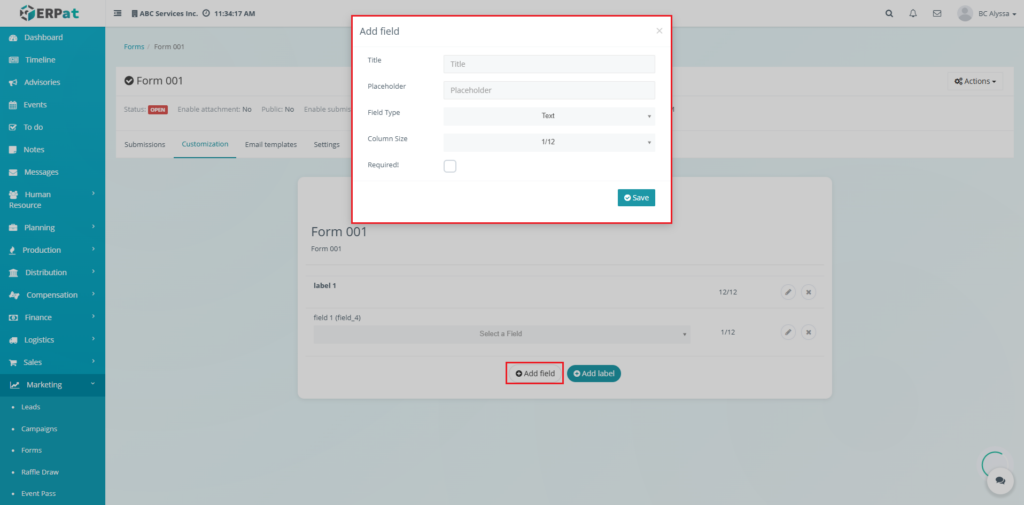Viewport: 1024px width, 505px height.
Task: Tick the Required checkbox
Action: click(x=450, y=166)
